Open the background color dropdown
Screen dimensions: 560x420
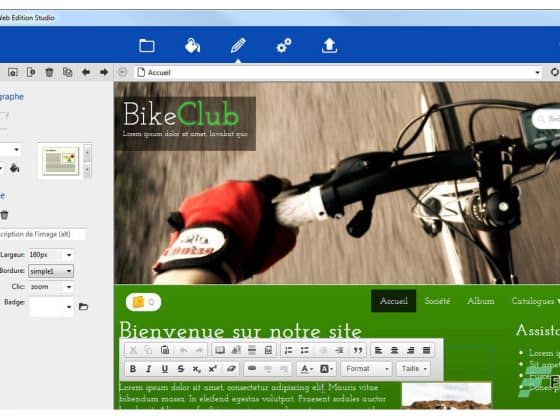pyautogui.click(x=326, y=369)
